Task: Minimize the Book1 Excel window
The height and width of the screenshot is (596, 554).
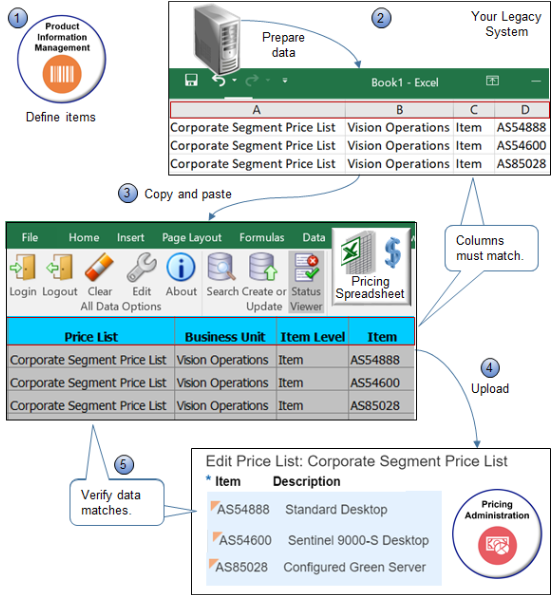Action: pos(536,81)
